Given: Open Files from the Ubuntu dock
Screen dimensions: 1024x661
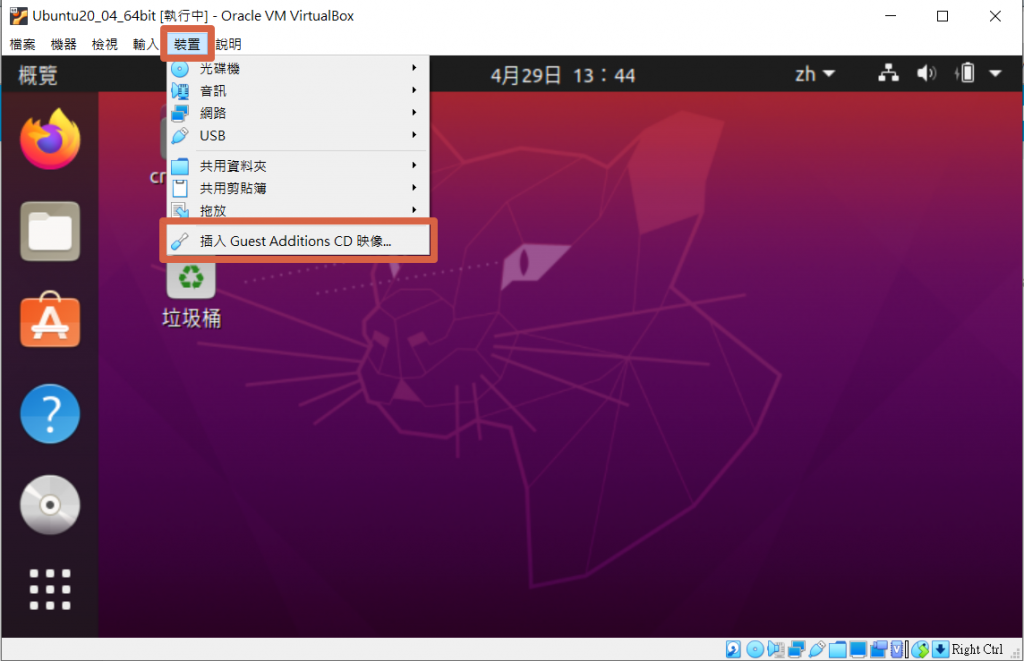Looking at the screenshot, I should coord(50,231).
